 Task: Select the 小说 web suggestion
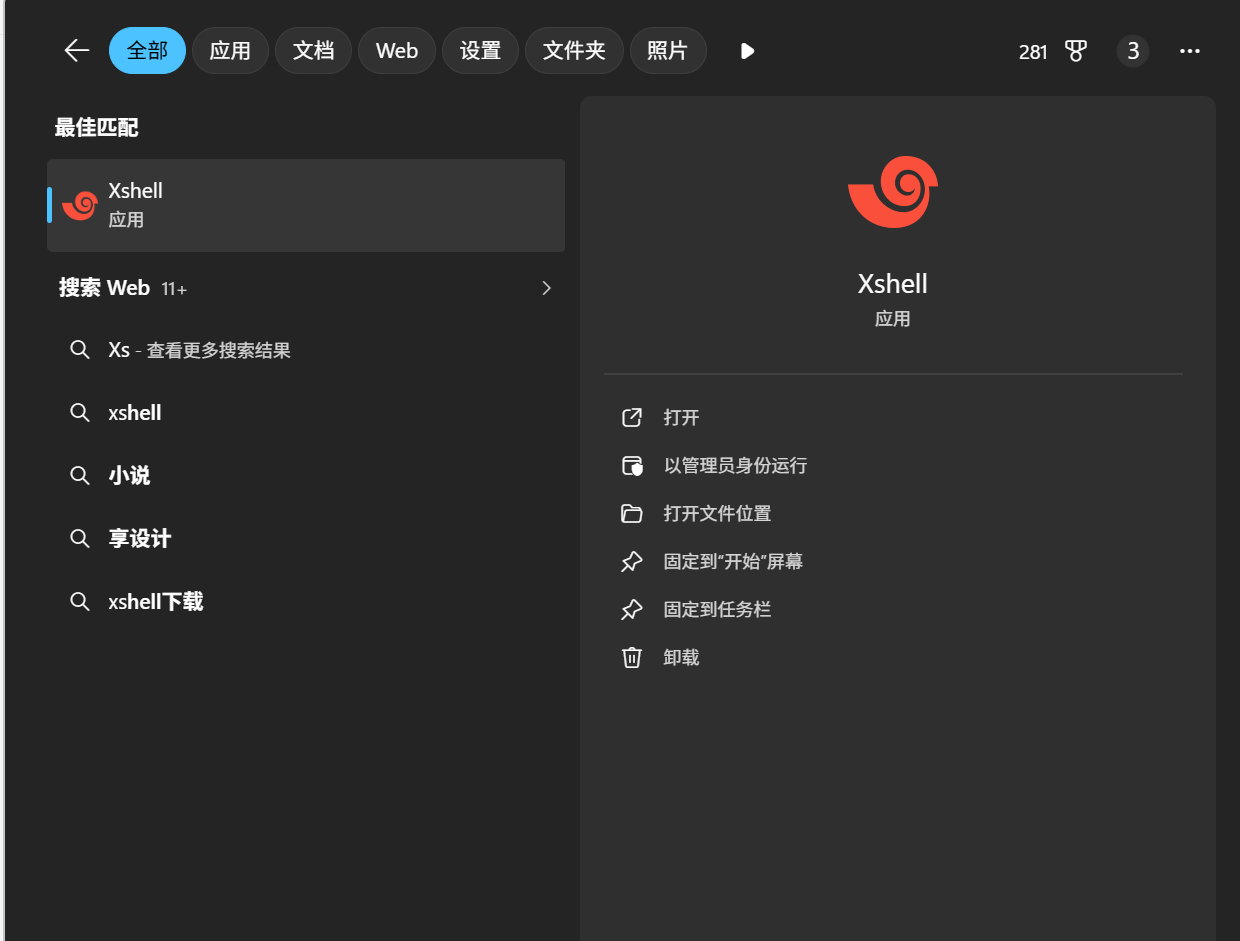(x=306, y=476)
